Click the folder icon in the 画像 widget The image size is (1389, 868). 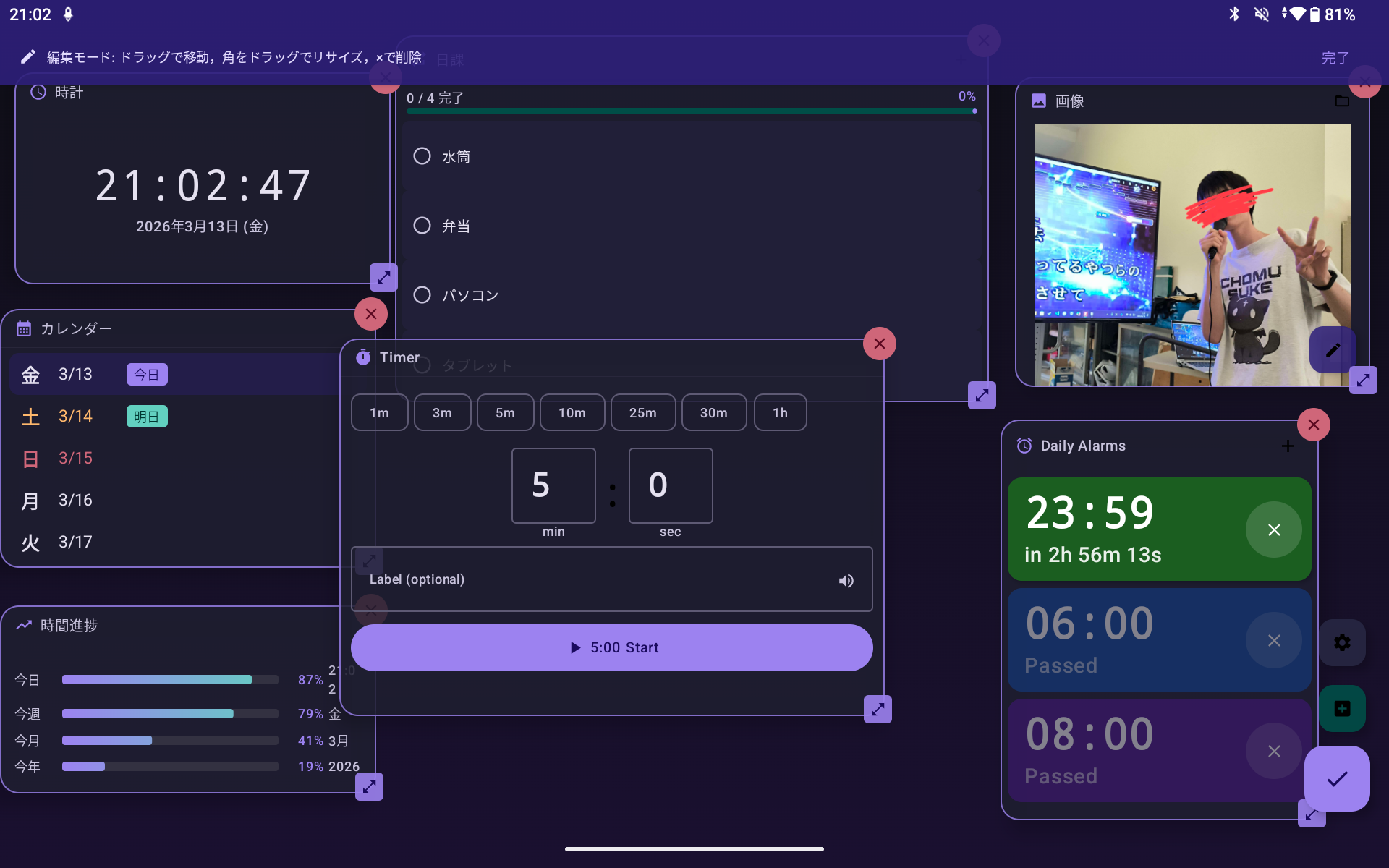[x=1342, y=101]
